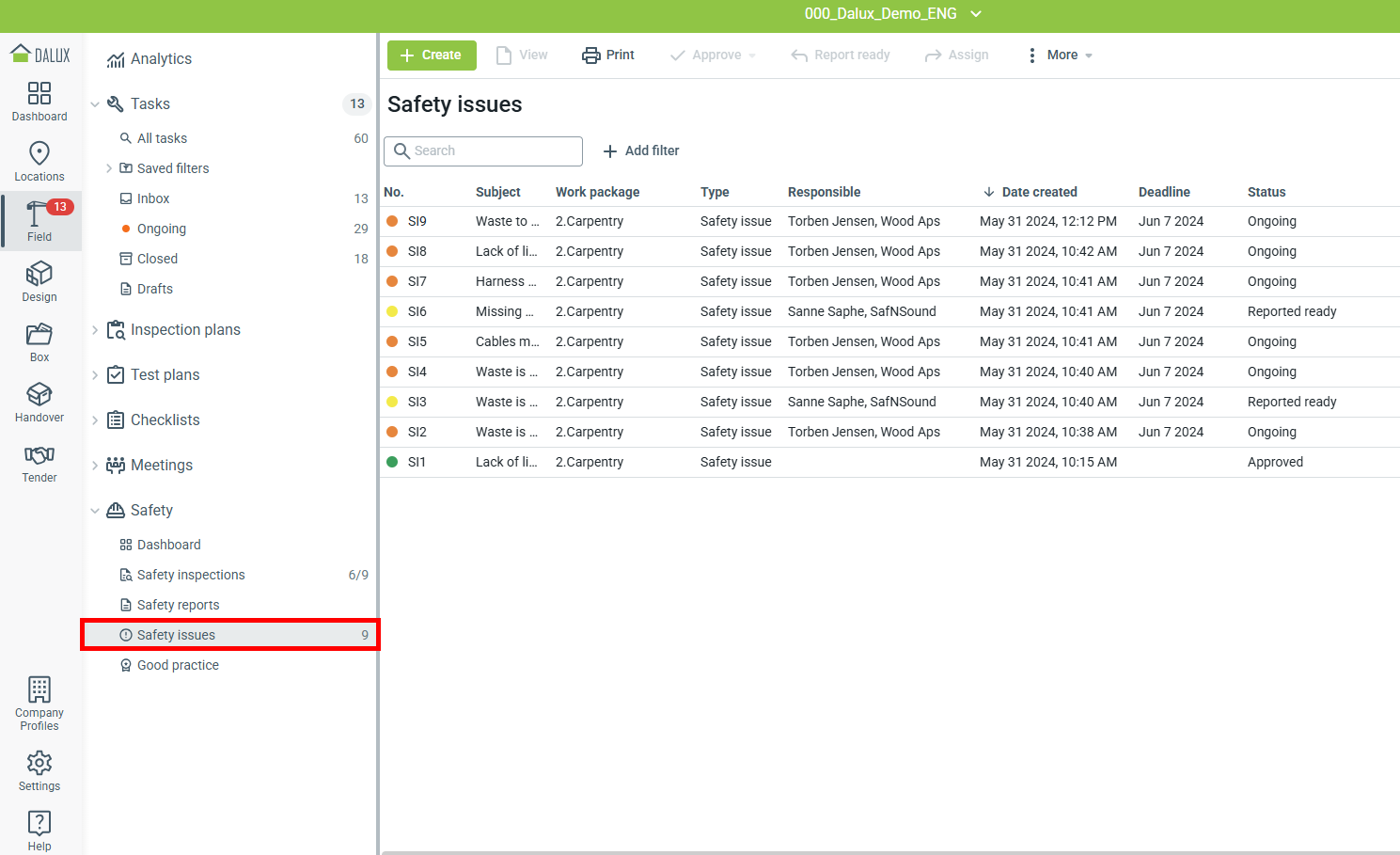Collapse the Tasks tree section
The width and height of the screenshot is (1400, 855).
[95, 104]
